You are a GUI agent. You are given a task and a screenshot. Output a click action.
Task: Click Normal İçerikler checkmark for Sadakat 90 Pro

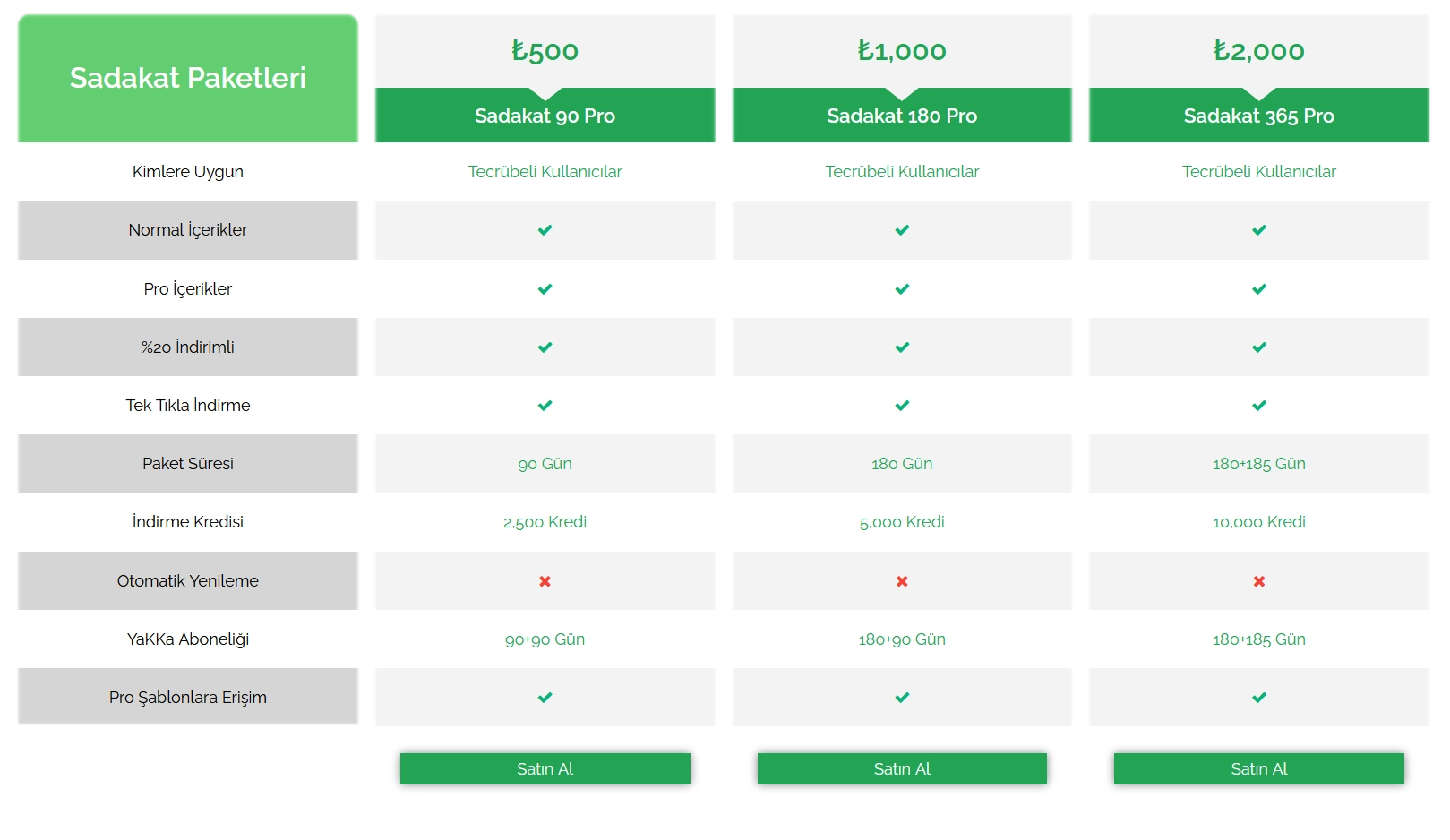click(545, 230)
